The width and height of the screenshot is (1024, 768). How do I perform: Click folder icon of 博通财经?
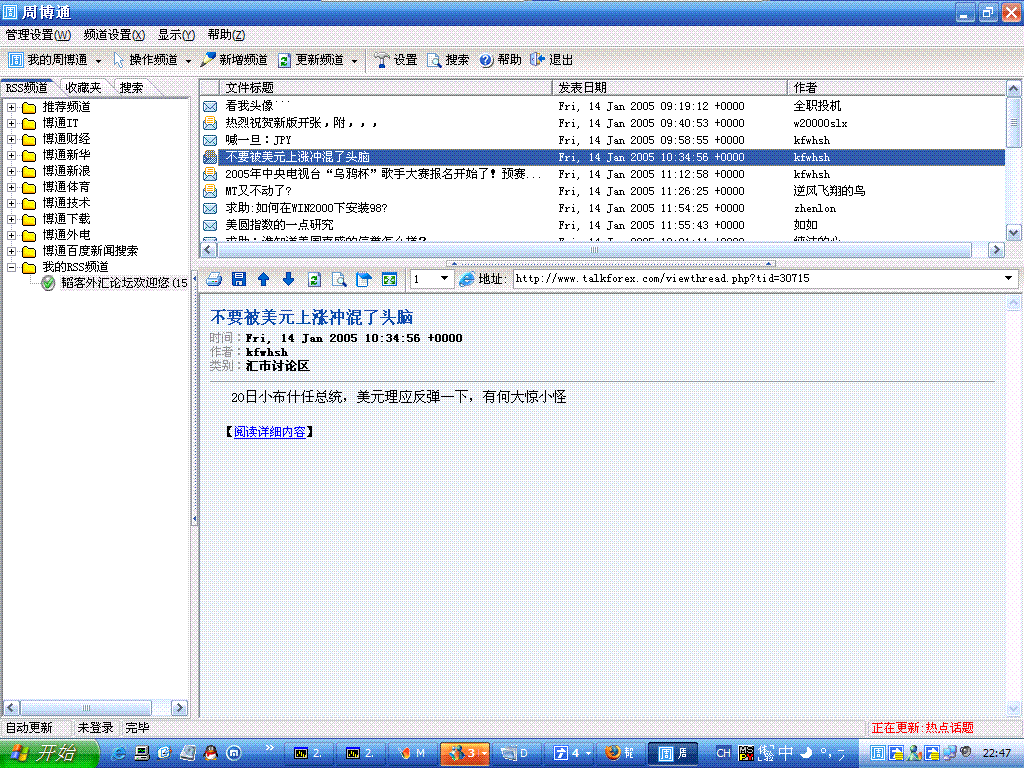click(x=29, y=139)
